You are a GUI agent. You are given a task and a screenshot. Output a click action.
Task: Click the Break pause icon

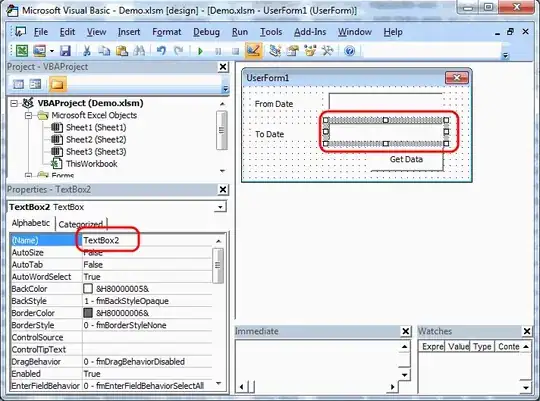point(218,51)
